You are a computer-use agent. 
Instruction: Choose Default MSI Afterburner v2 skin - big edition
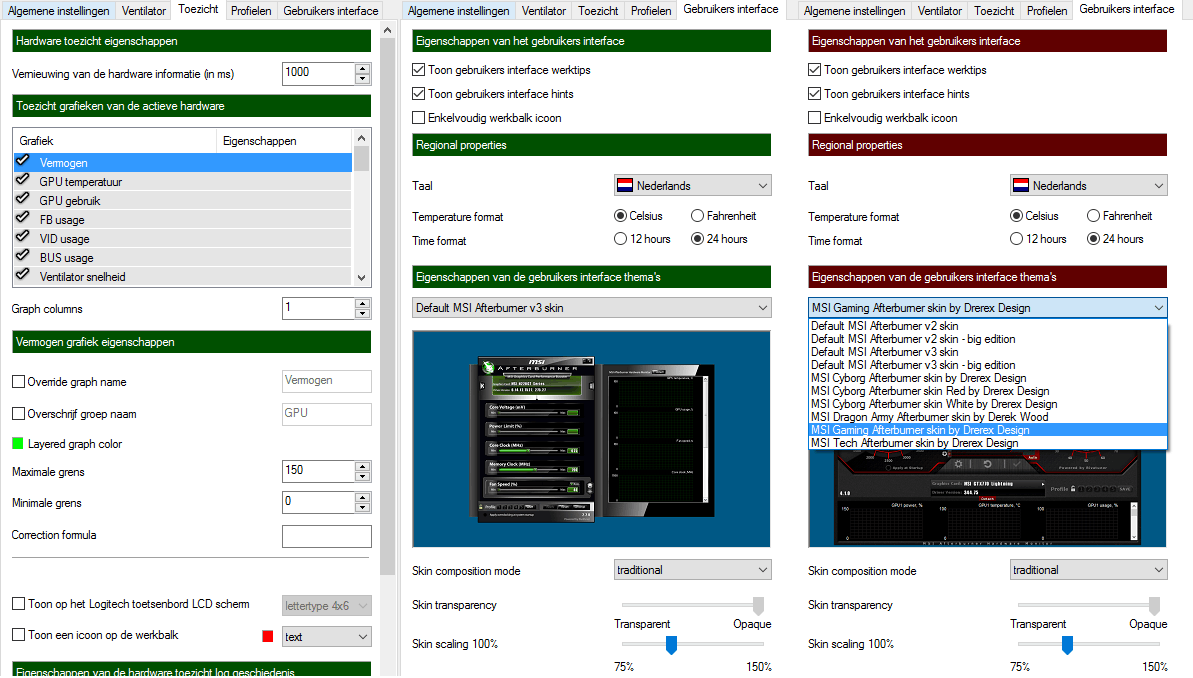click(988, 339)
